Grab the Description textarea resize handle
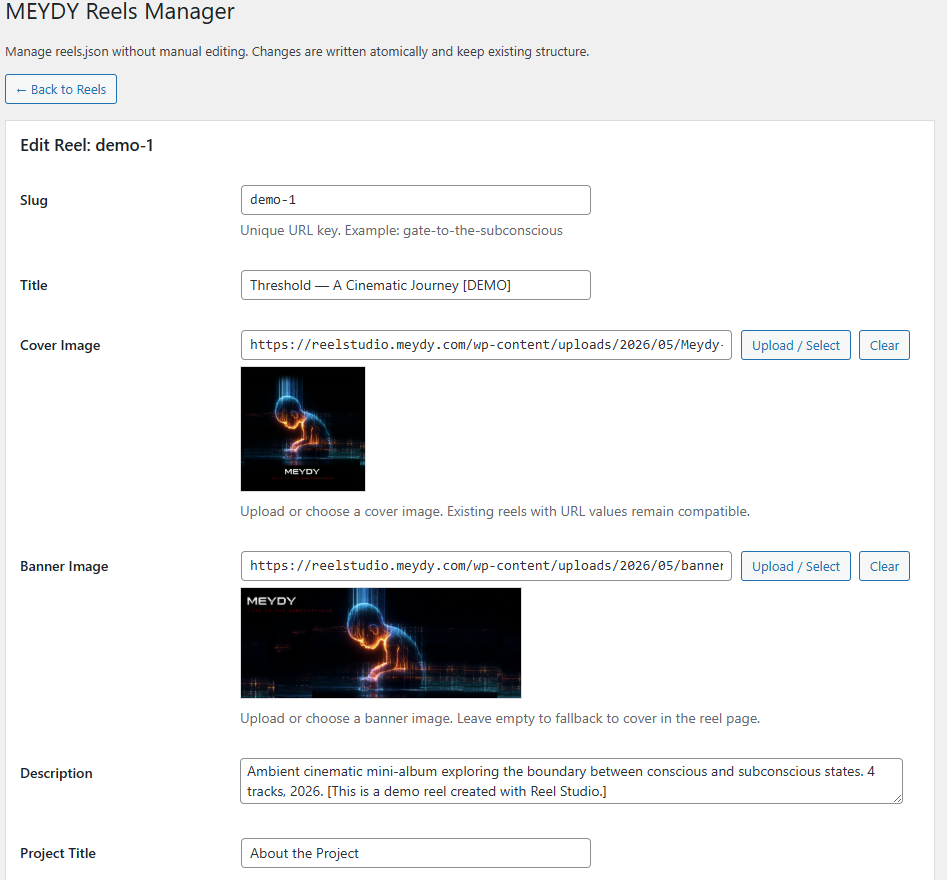This screenshot has height=880, width=947. 898,799
